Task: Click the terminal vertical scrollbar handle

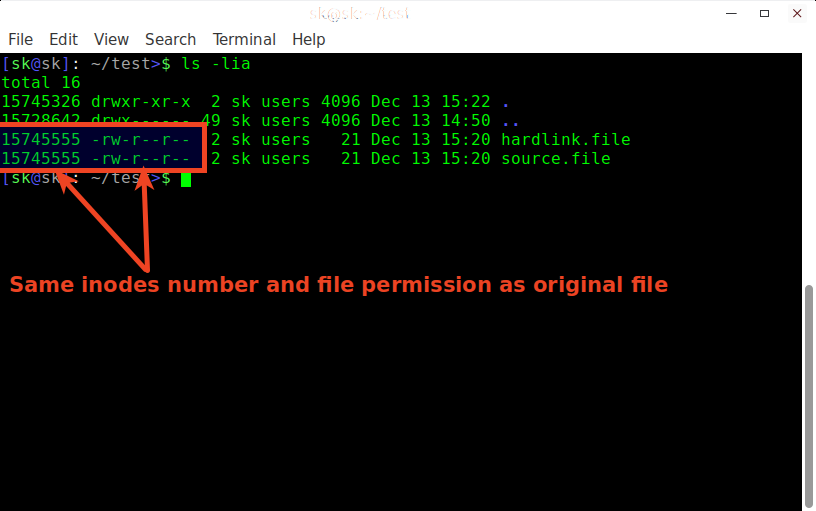Action: pyautogui.click(x=809, y=395)
